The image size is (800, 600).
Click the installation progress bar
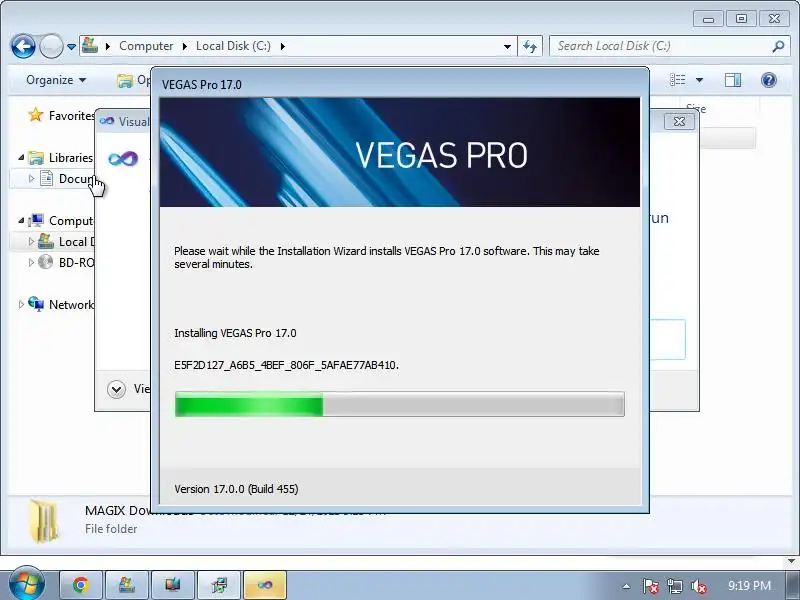click(399, 404)
